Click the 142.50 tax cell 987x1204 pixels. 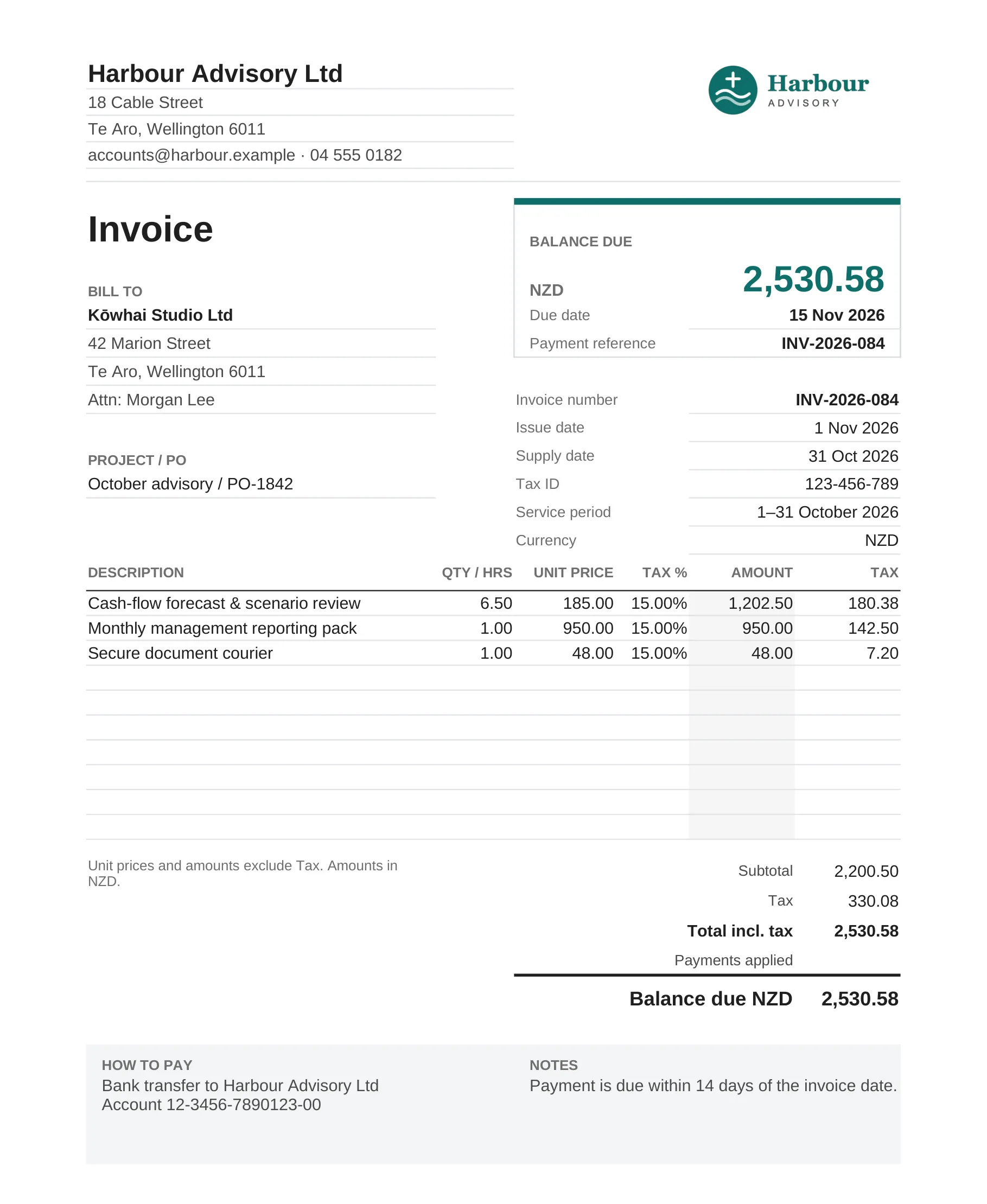(x=873, y=628)
